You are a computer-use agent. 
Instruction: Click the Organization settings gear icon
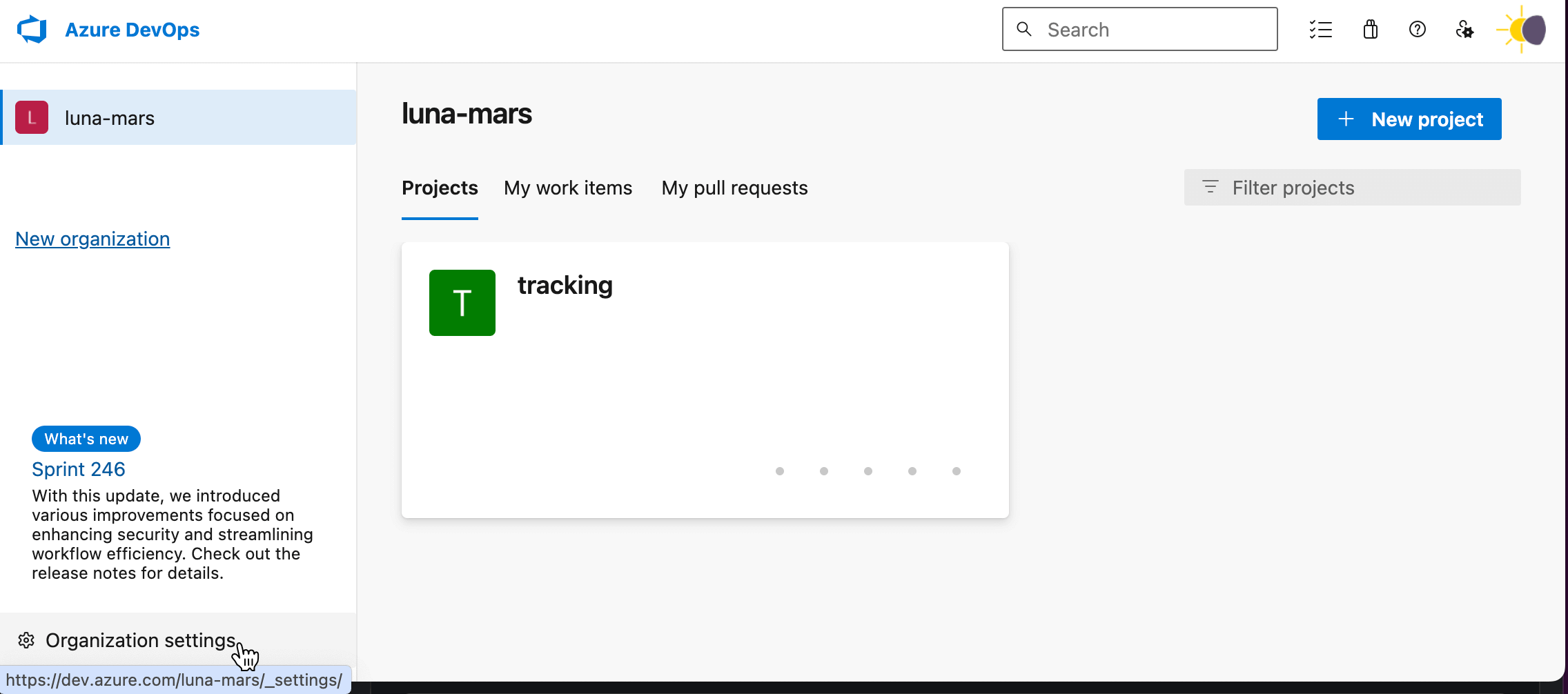(26, 640)
